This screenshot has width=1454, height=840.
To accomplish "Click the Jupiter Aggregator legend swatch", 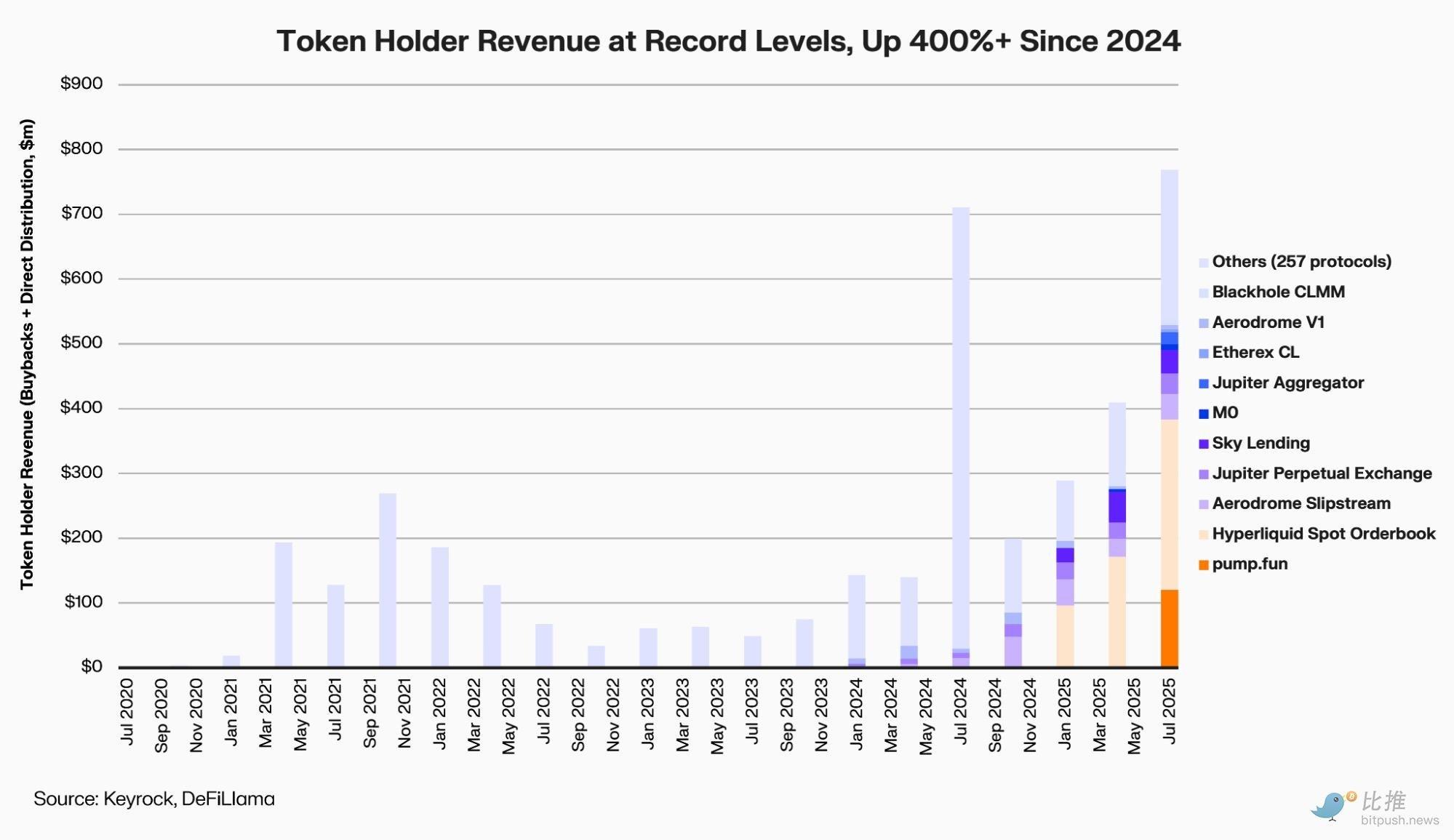I will [x=1203, y=383].
